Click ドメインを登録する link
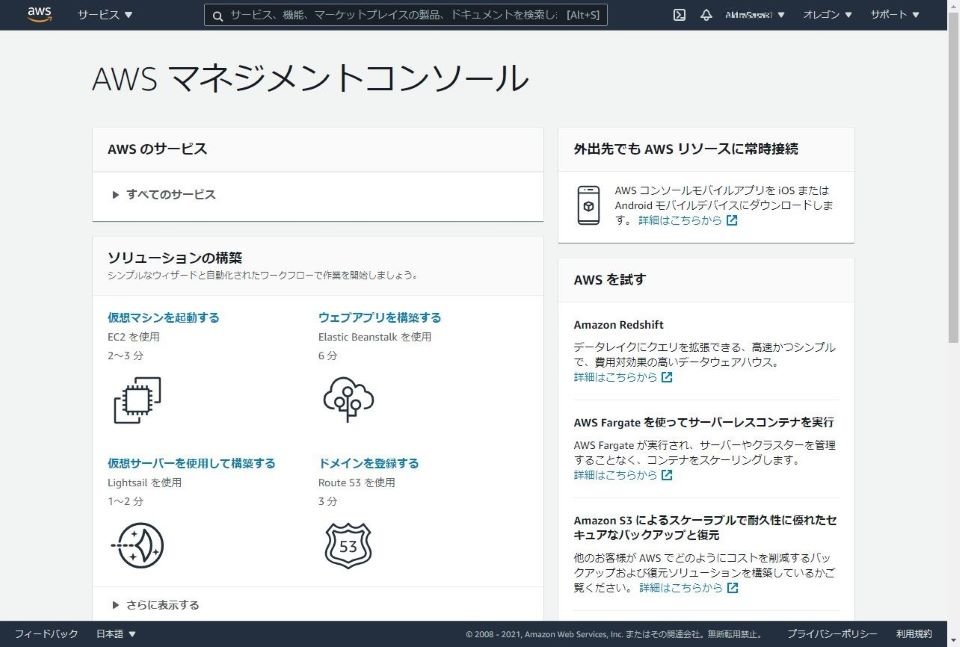Viewport: 960px width, 647px height. pos(369,463)
